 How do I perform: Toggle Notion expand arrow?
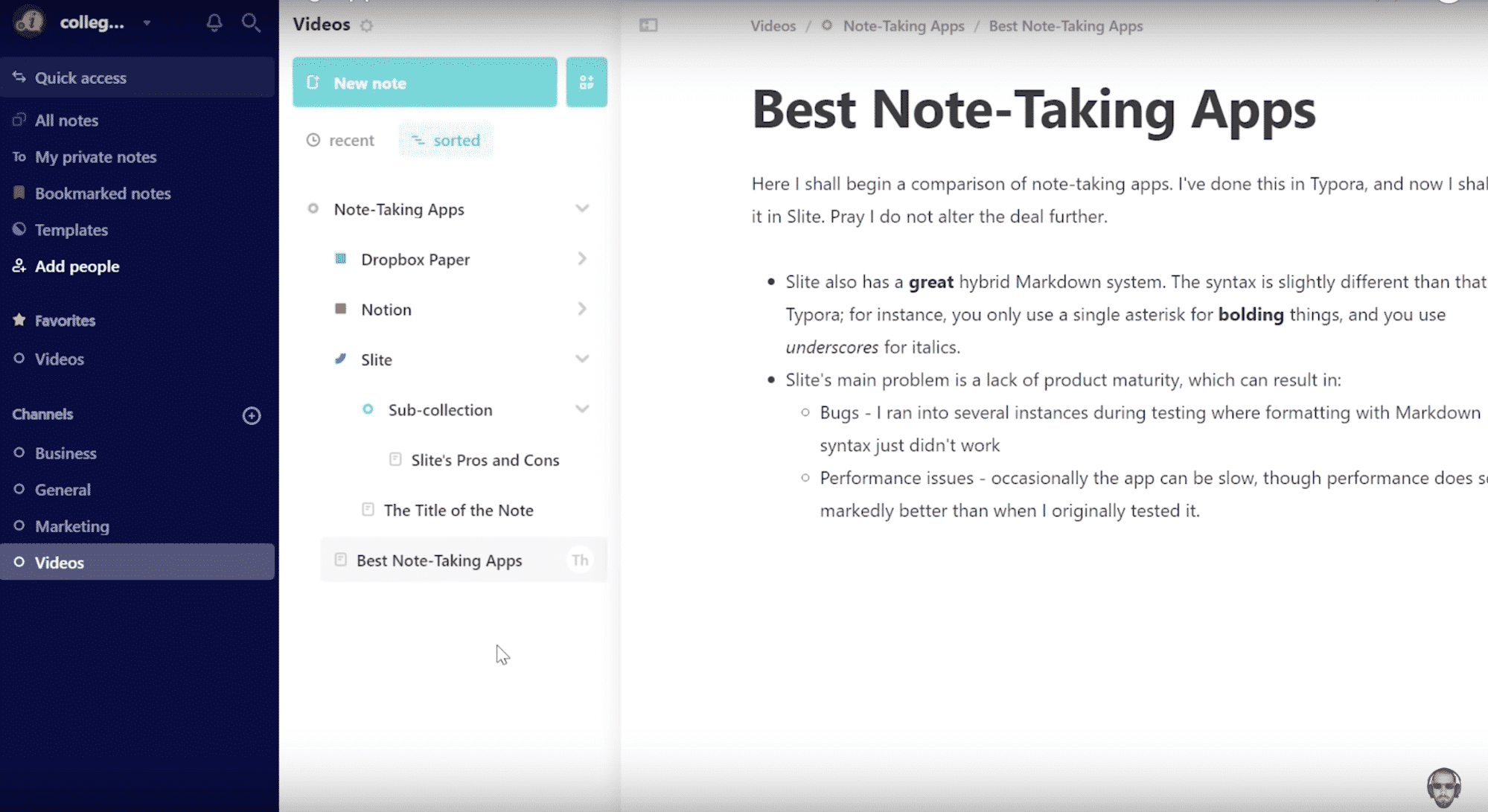coord(582,309)
